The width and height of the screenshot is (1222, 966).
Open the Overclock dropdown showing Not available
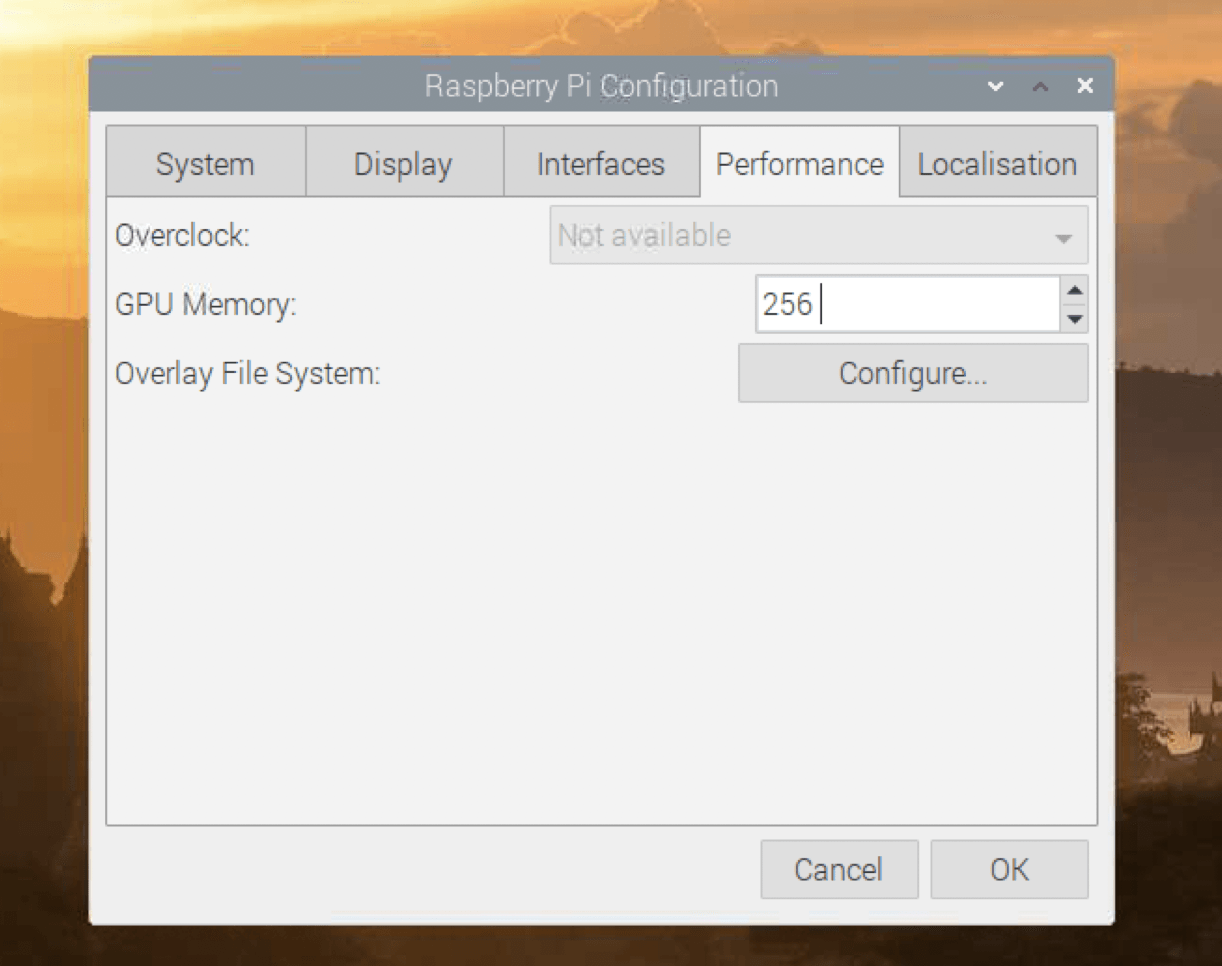pos(818,235)
